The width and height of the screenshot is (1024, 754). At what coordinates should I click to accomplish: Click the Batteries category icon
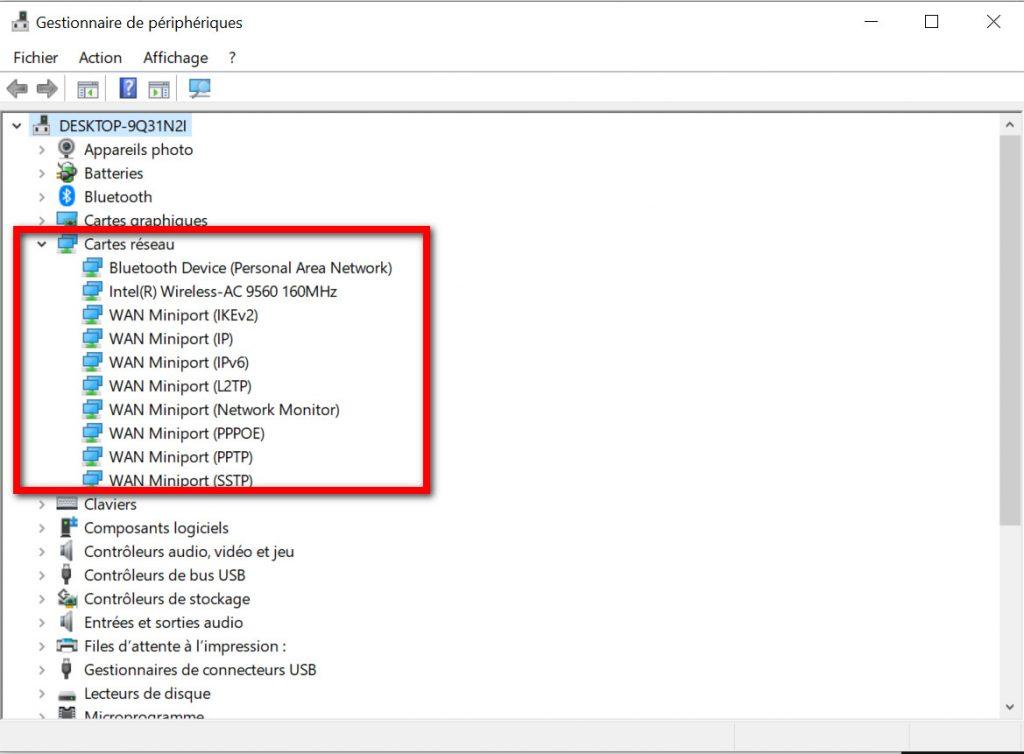coord(67,173)
